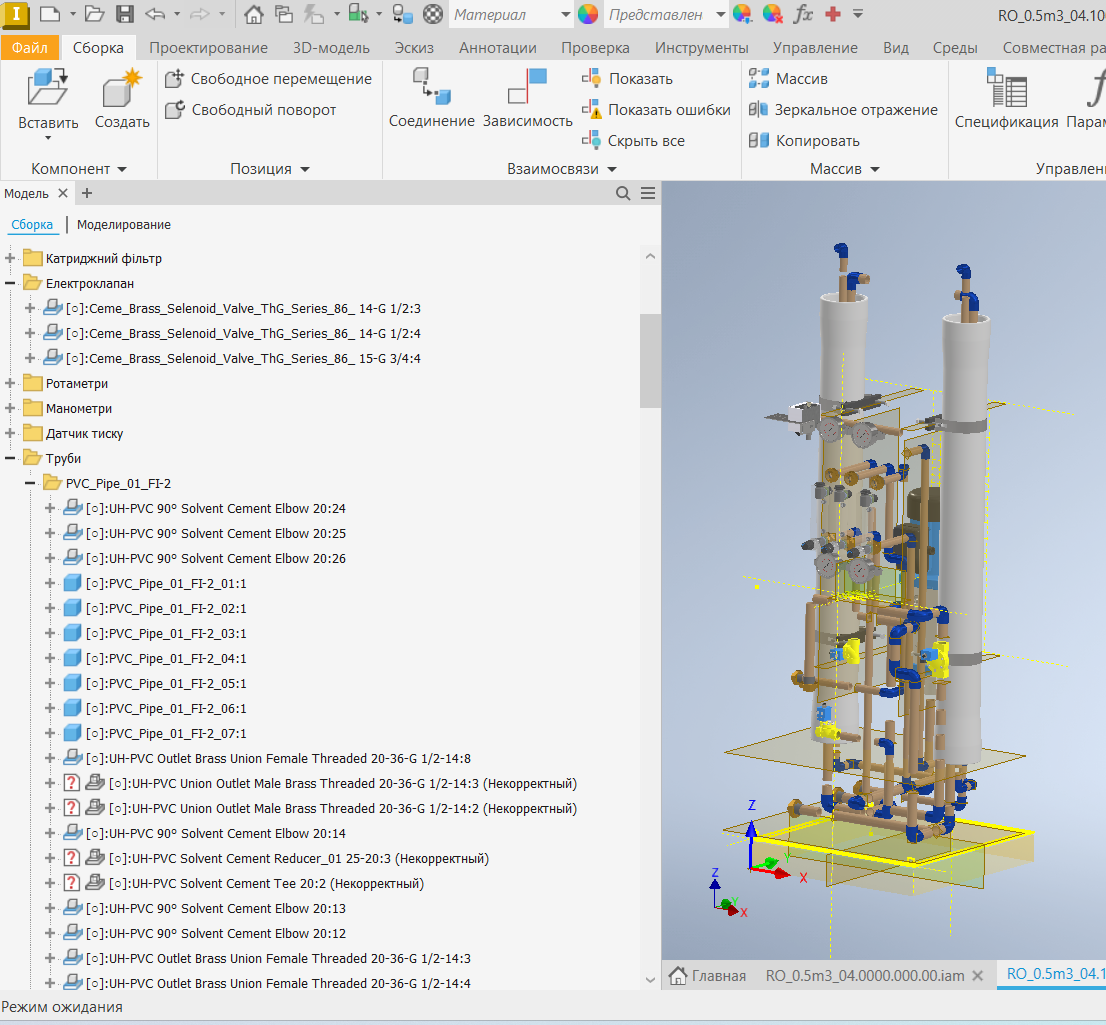Click the search icon in the model browser
The width and height of the screenshot is (1106, 1025).
point(623,194)
